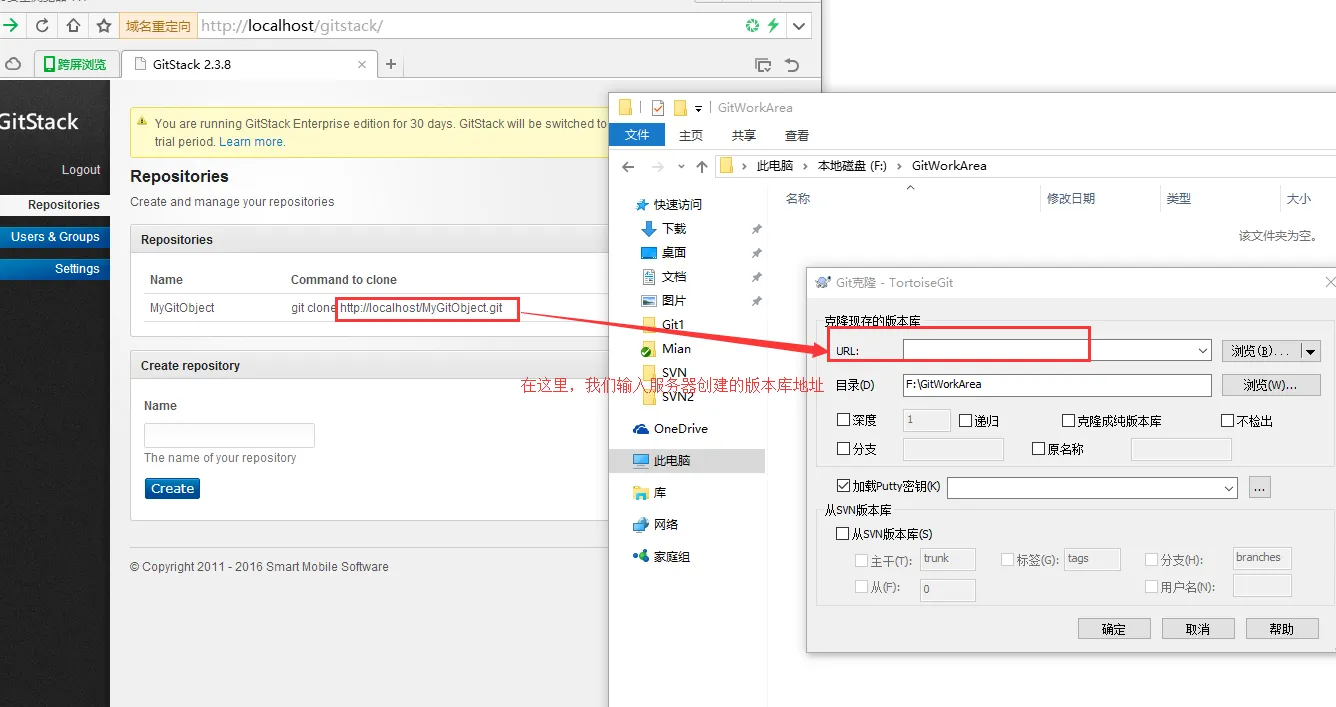
Task: Click the properties checkmark icon in Explorer title bar
Action: 657,107
